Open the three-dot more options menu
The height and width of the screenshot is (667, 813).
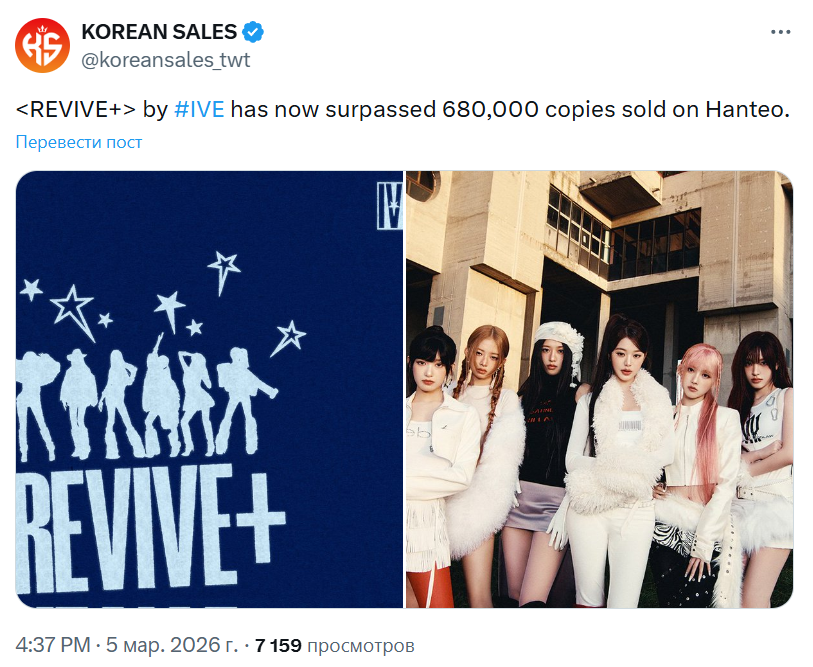(780, 32)
